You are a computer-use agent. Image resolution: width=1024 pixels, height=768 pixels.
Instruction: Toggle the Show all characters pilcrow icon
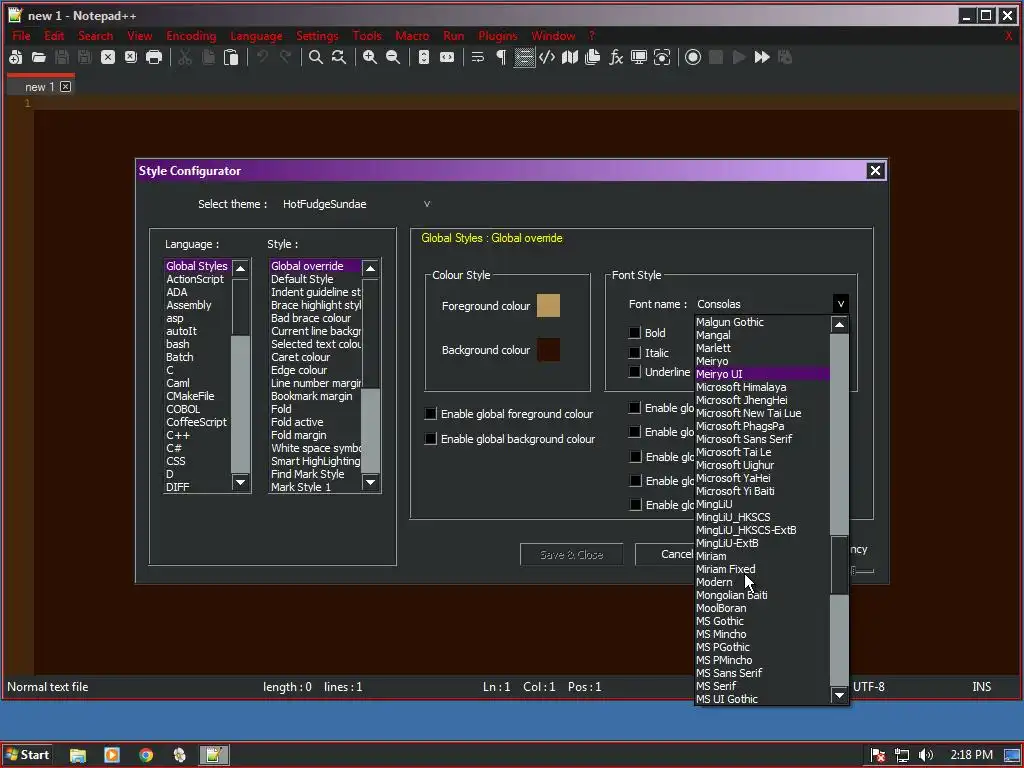tap(501, 57)
